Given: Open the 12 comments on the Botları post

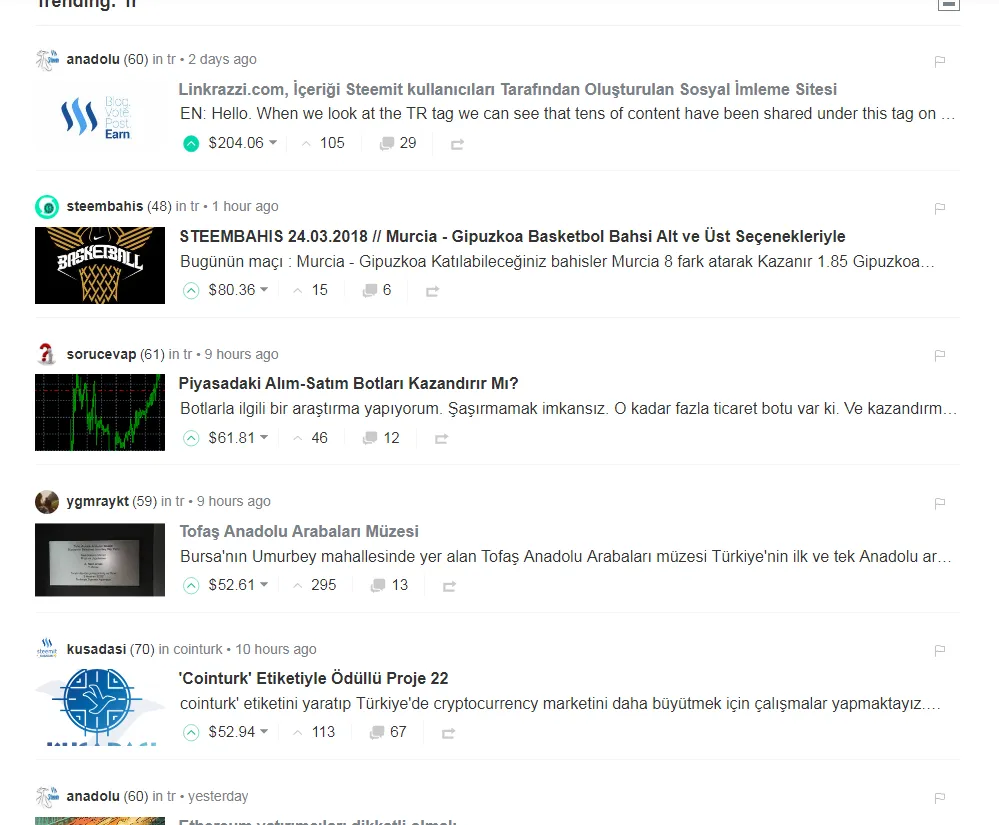Looking at the screenshot, I should coord(381,438).
